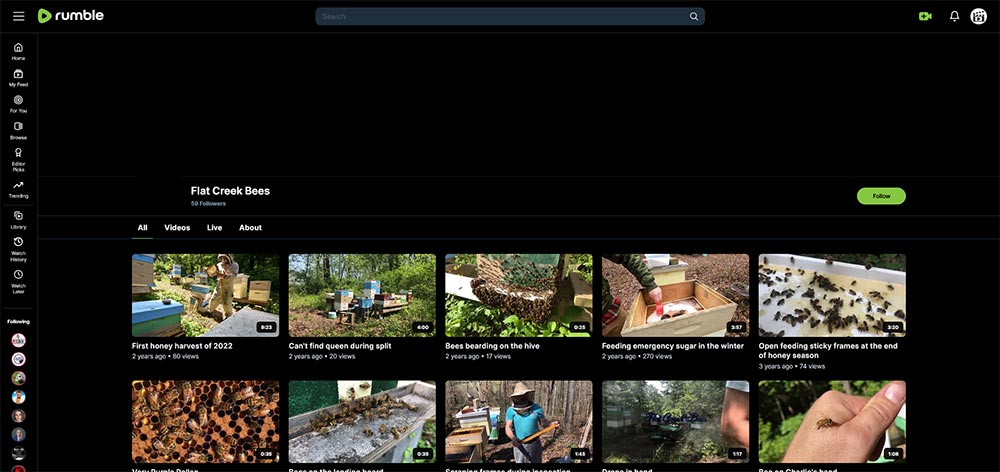The width and height of the screenshot is (1000, 472).
Task: Open Library in sidebar
Action: click(18, 220)
